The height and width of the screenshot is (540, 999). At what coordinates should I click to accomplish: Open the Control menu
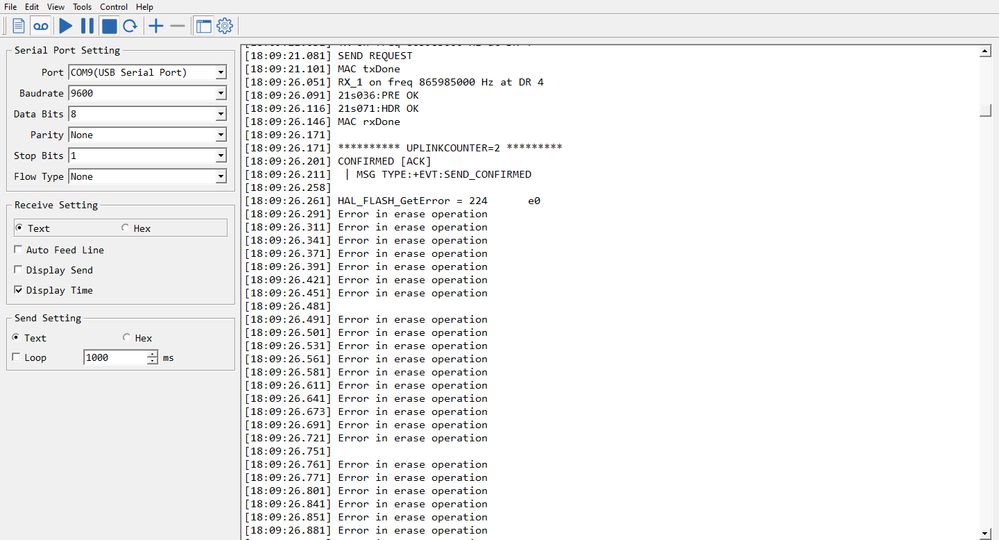coord(113,7)
